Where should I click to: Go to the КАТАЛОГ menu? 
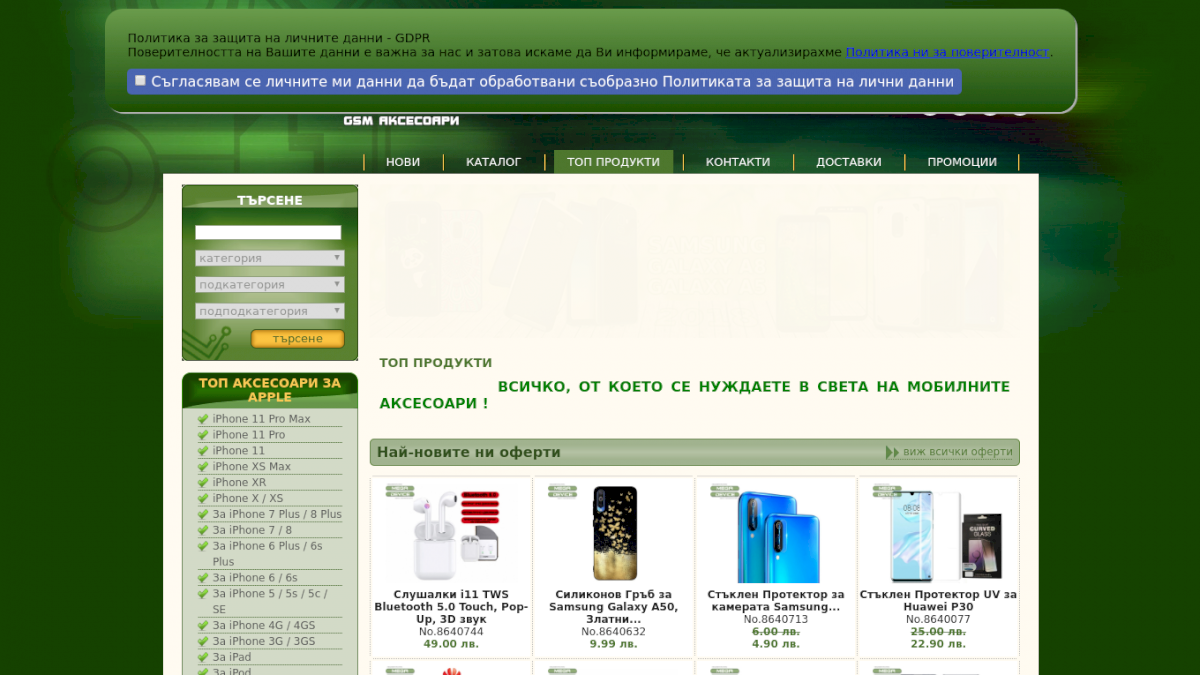[493, 162]
